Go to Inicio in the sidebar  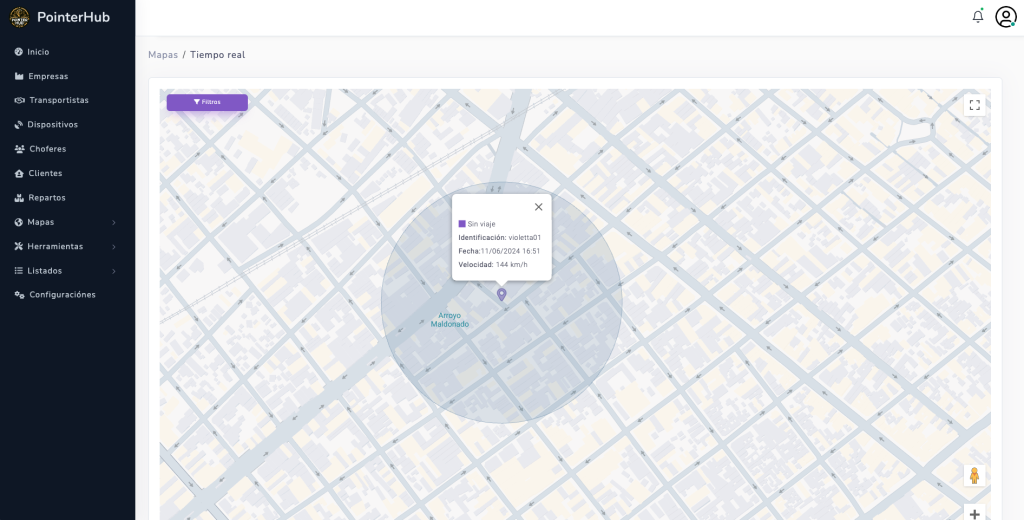coord(38,52)
